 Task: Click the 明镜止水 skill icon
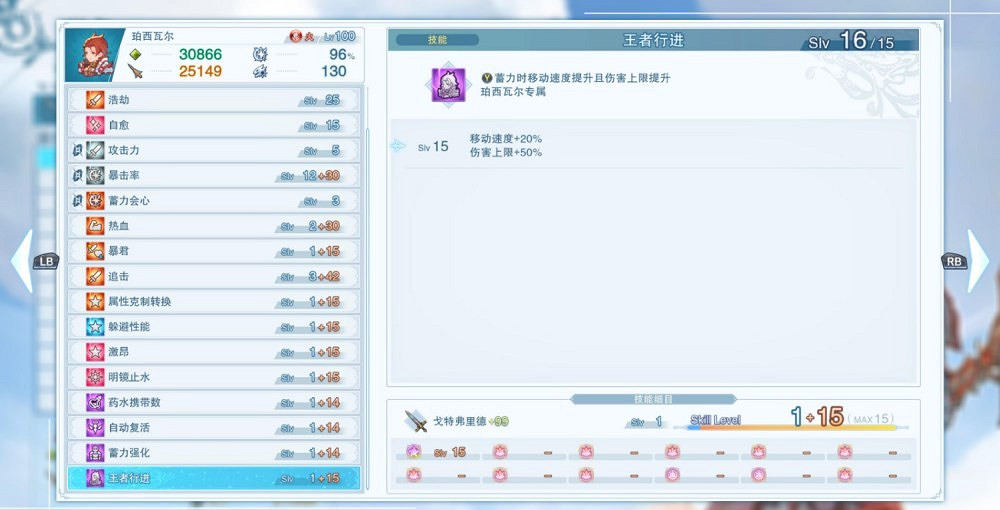point(95,377)
